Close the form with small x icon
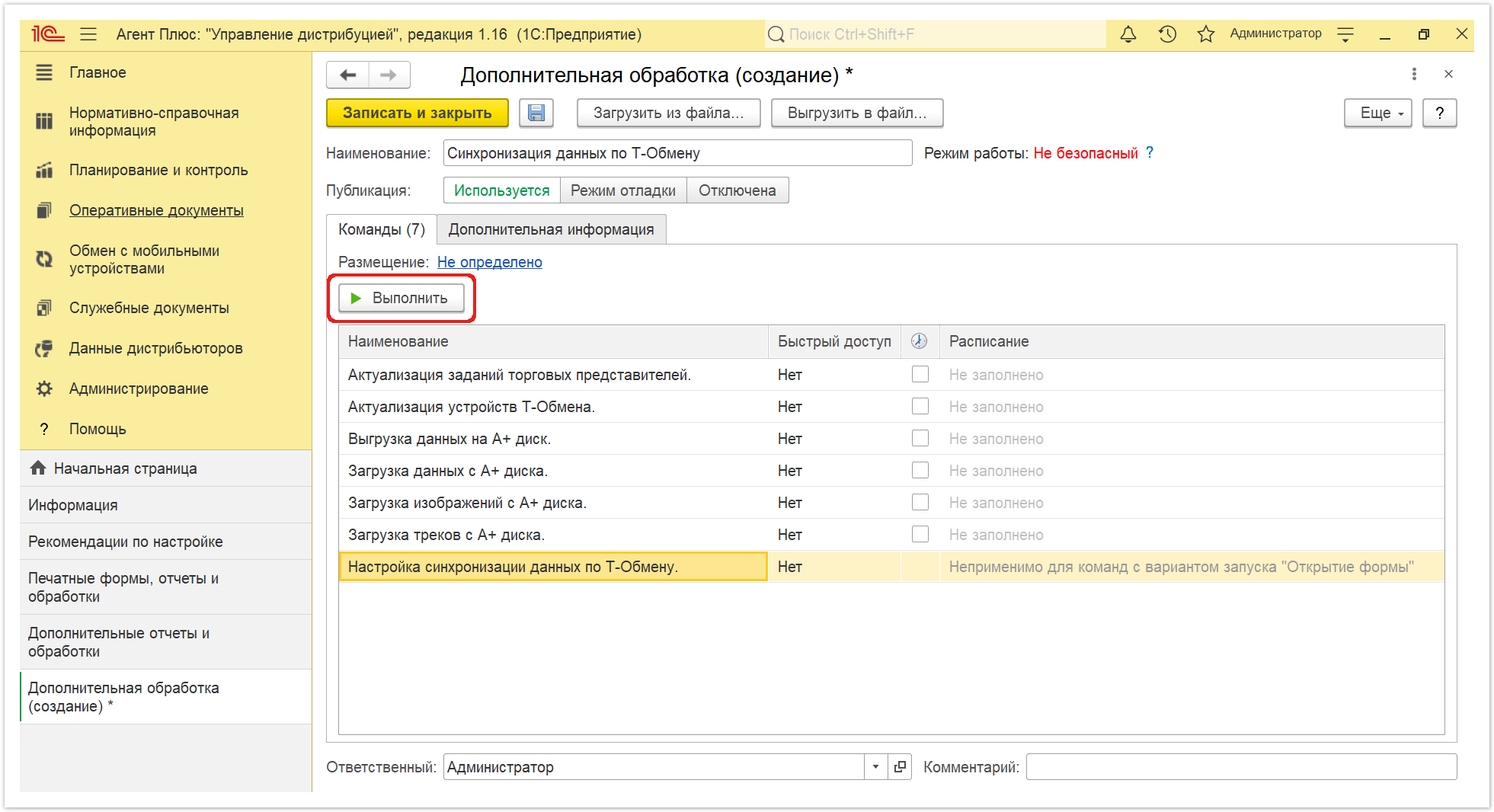Image resolution: width=1494 pixels, height=812 pixels. point(1448,74)
